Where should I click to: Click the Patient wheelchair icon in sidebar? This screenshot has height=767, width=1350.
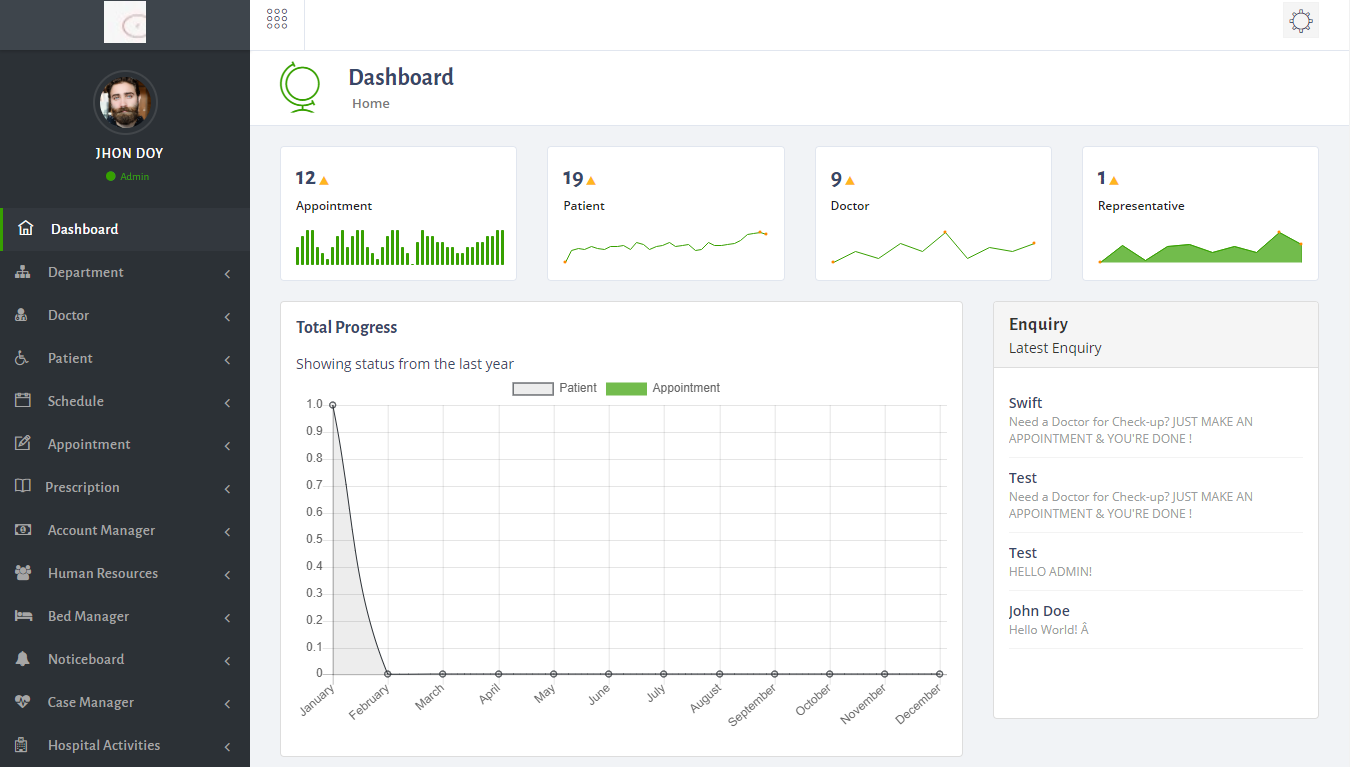(22, 358)
